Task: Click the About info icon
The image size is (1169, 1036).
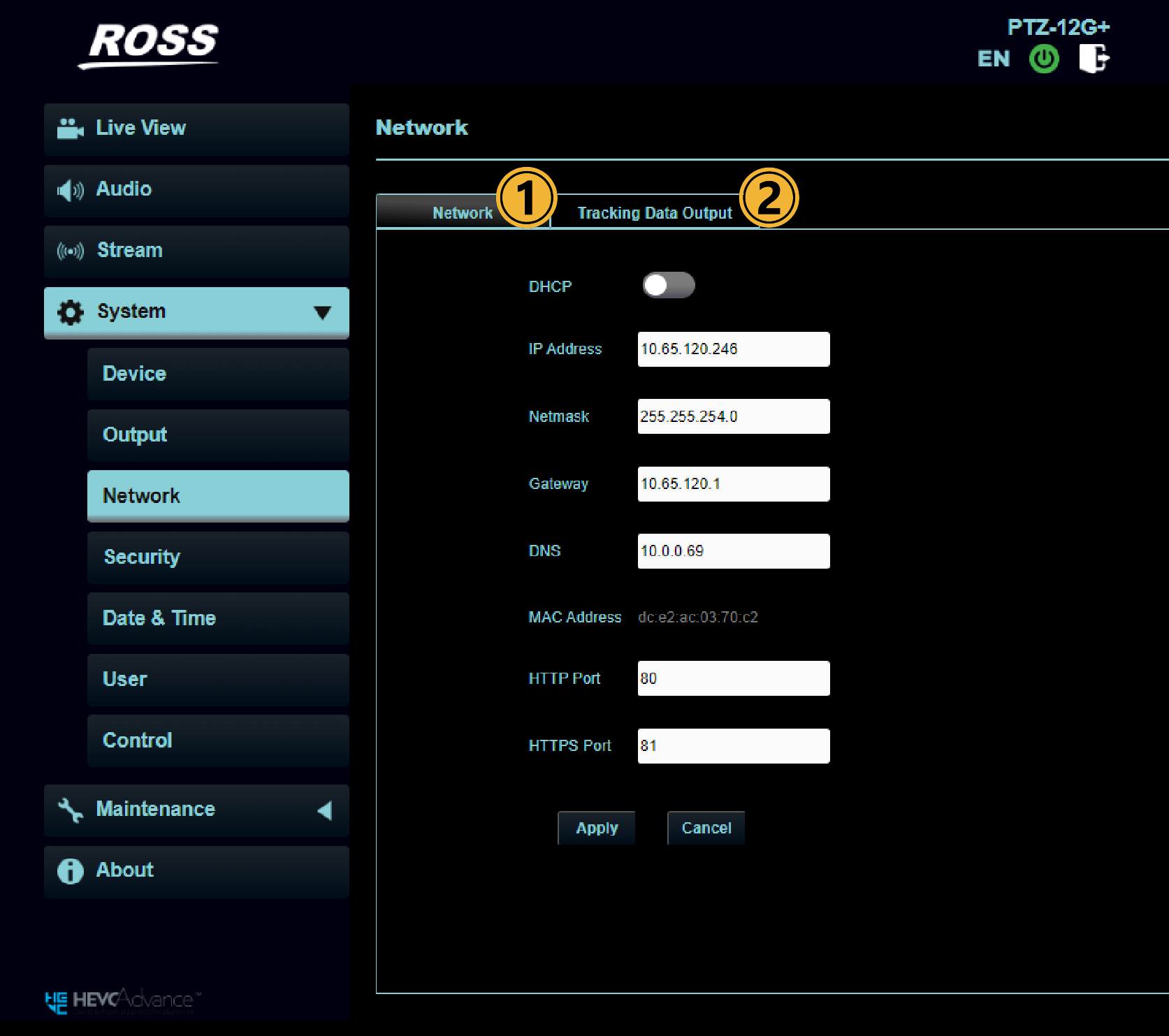Action: pos(70,871)
